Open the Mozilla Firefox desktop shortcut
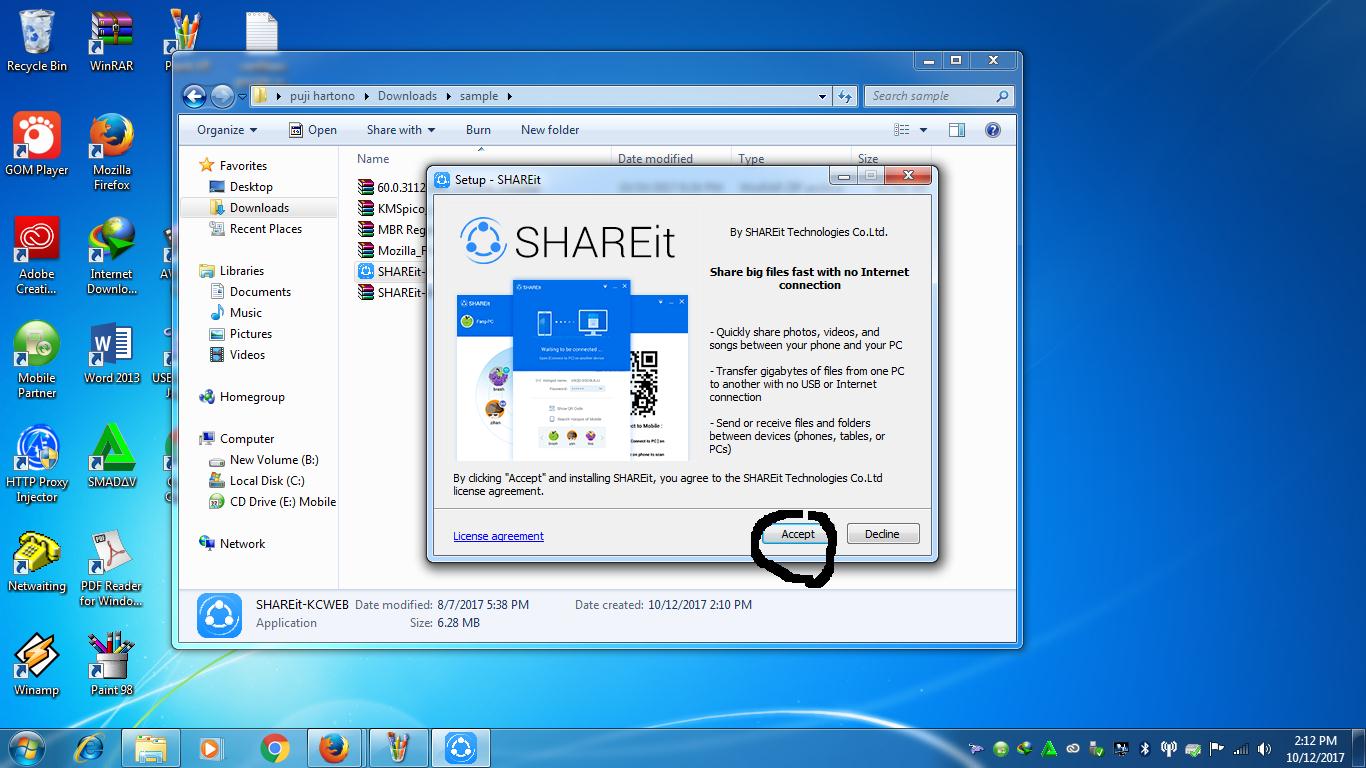This screenshot has width=1366, height=768. click(x=112, y=151)
